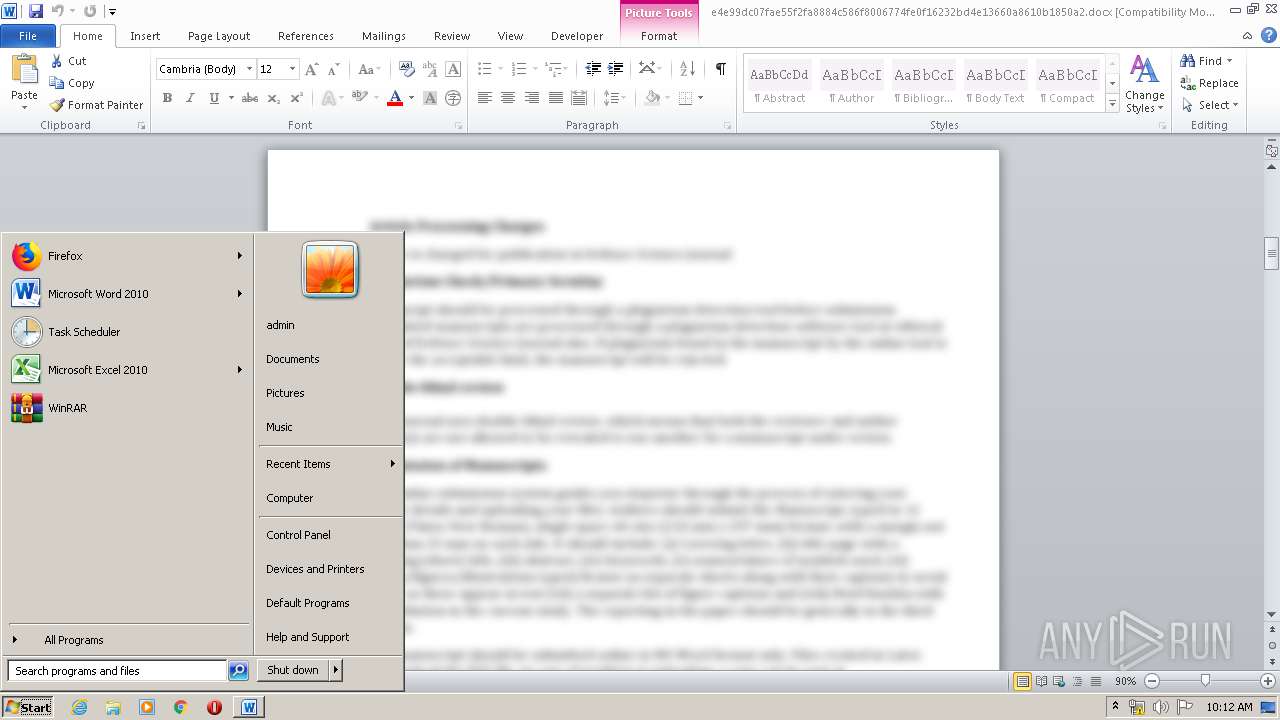
Task: Open the File tab
Action: (x=28, y=36)
